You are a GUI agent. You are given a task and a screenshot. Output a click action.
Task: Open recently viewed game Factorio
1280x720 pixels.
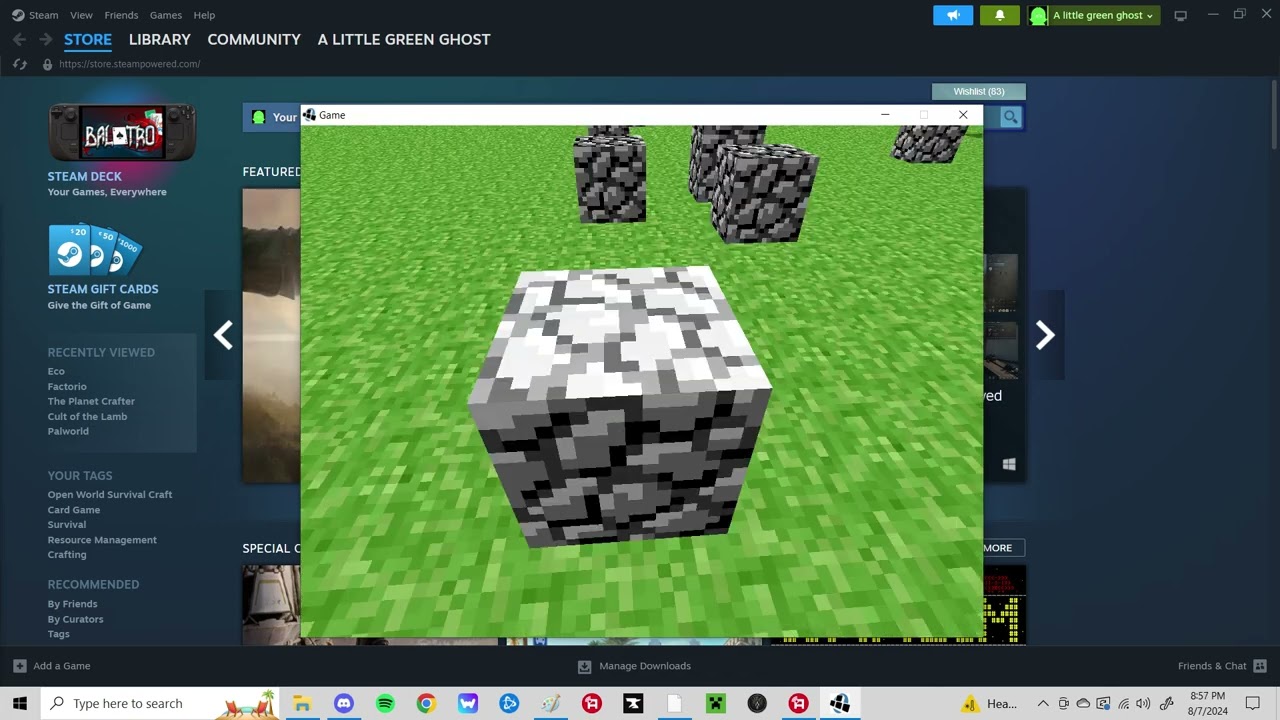pyautogui.click(x=67, y=386)
